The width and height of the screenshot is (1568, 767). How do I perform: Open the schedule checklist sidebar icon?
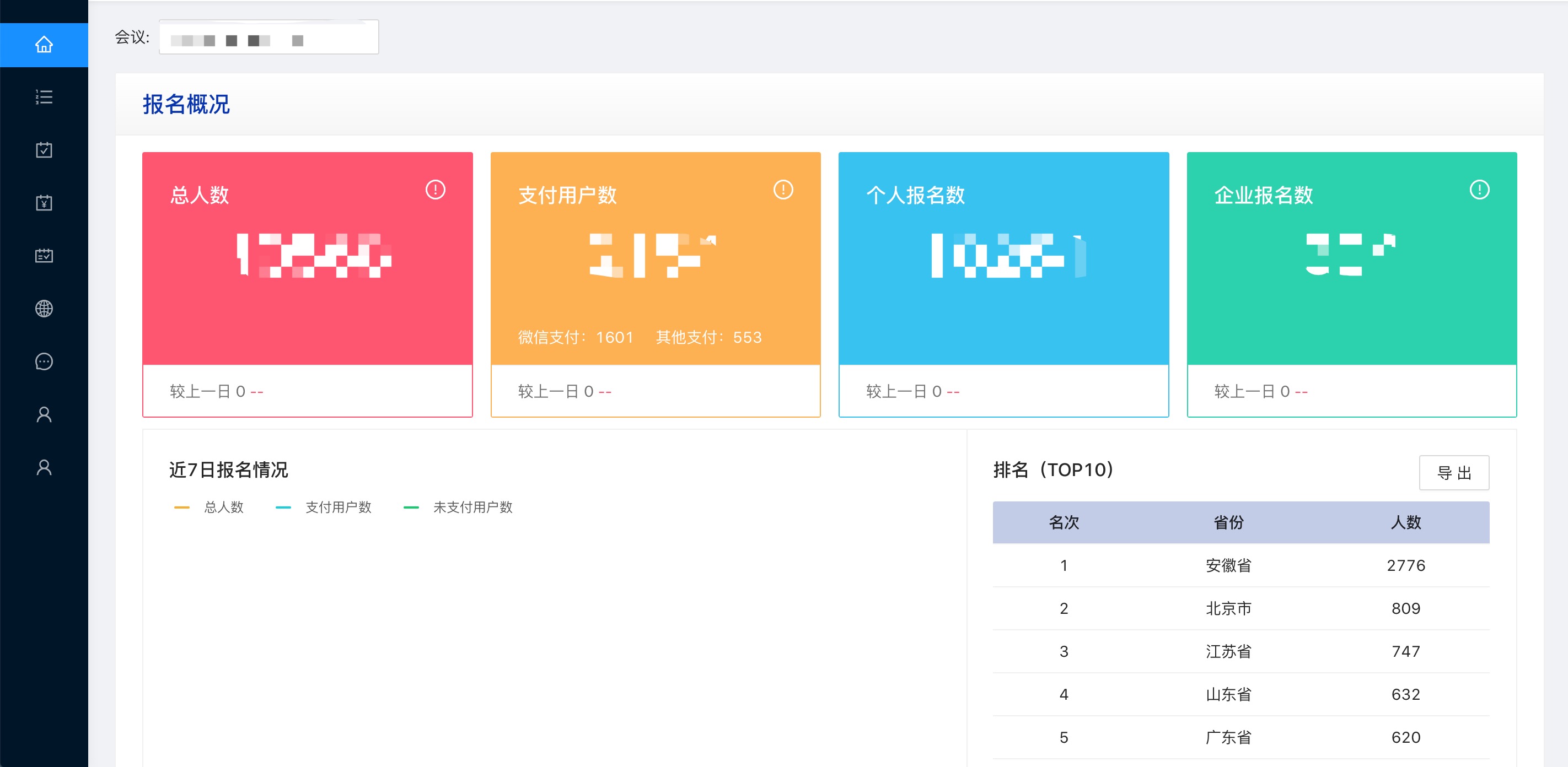[x=44, y=256]
